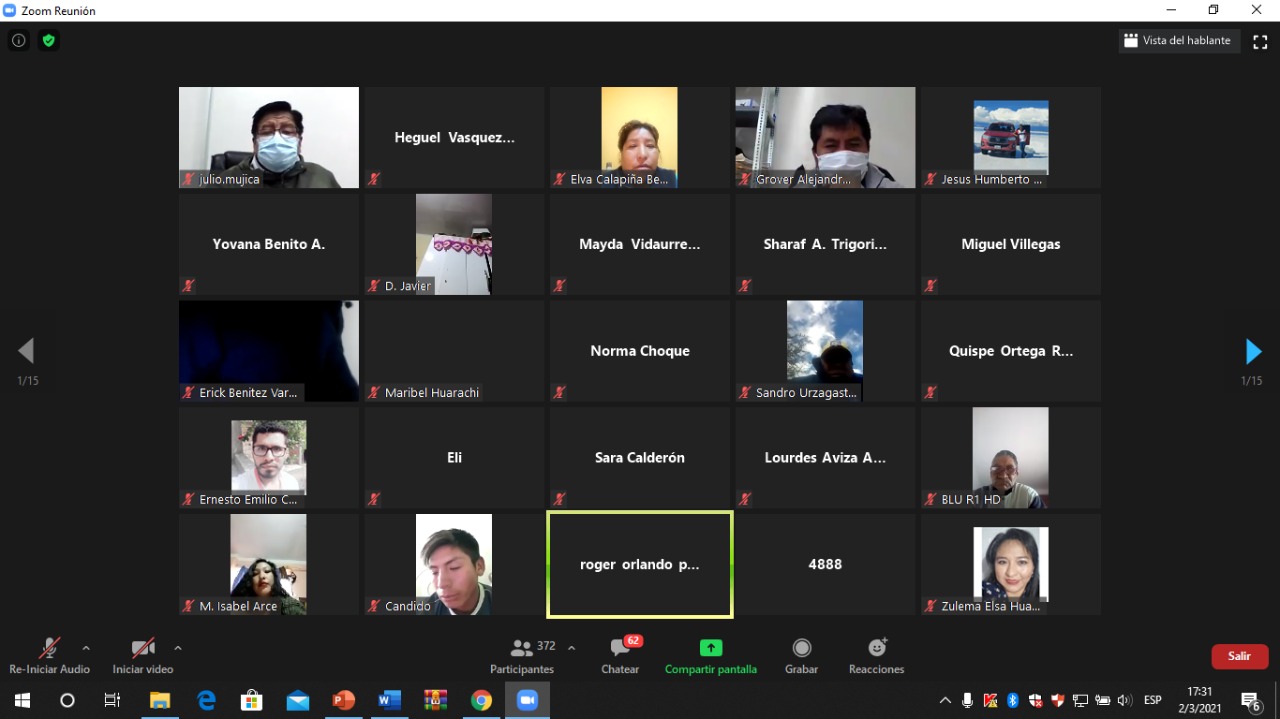The width and height of the screenshot is (1280, 719).
Task: Select the julio.mujica video tile
Action: click(x=269, y=137)
